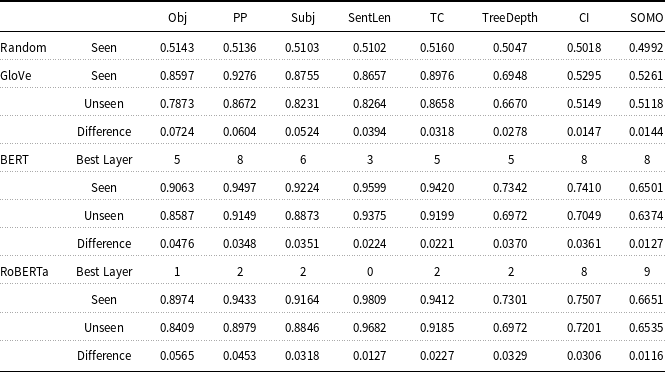This screenshot has width=666, height=372.
Task: Select the TC column header
Action: pyautogui.click(x=437, y=18)
